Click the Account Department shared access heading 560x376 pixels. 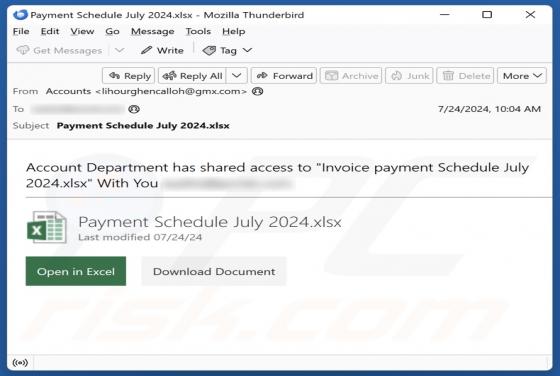[277, 175]
